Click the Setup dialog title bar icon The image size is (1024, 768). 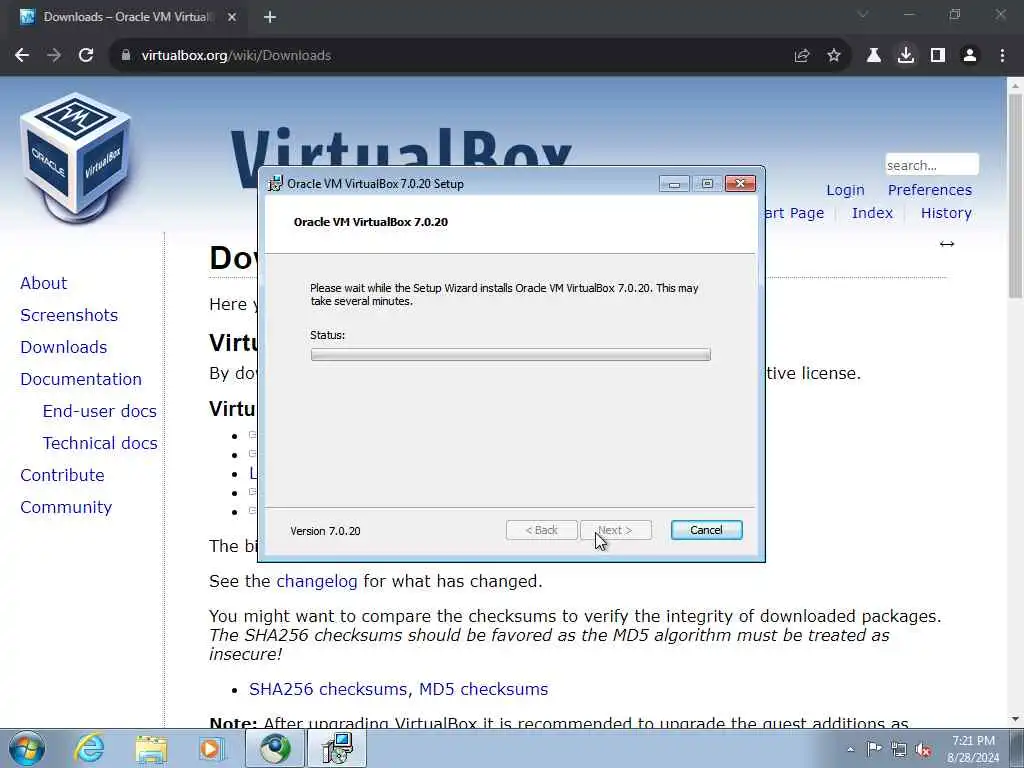(x=276, y=184)
